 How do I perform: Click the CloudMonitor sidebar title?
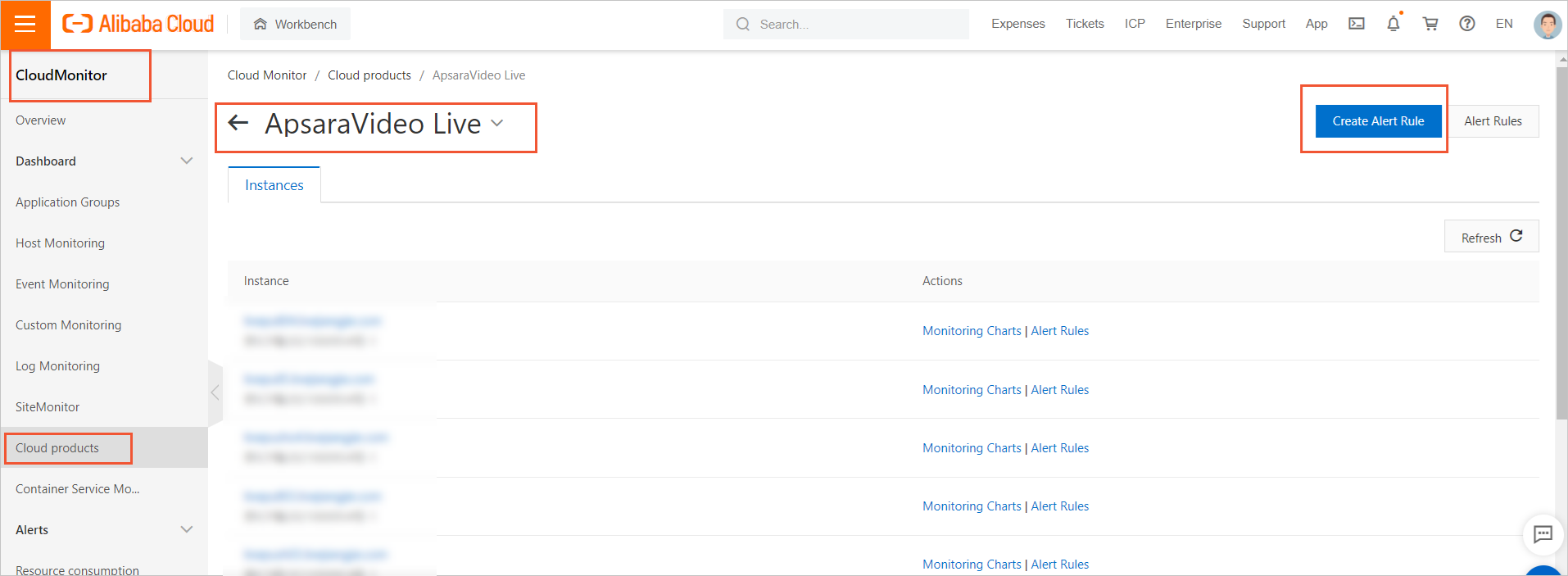pos(61,75)
